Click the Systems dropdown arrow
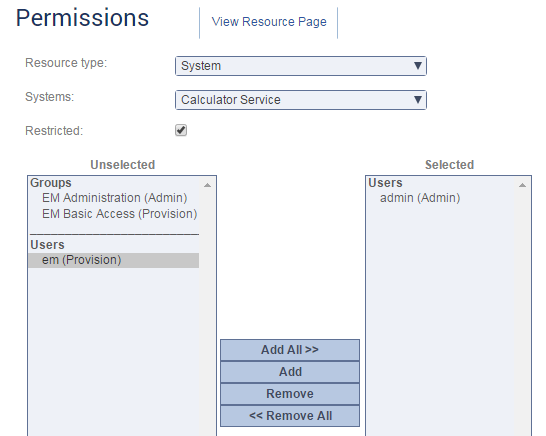The image size is (546, 436). point(418,100)
